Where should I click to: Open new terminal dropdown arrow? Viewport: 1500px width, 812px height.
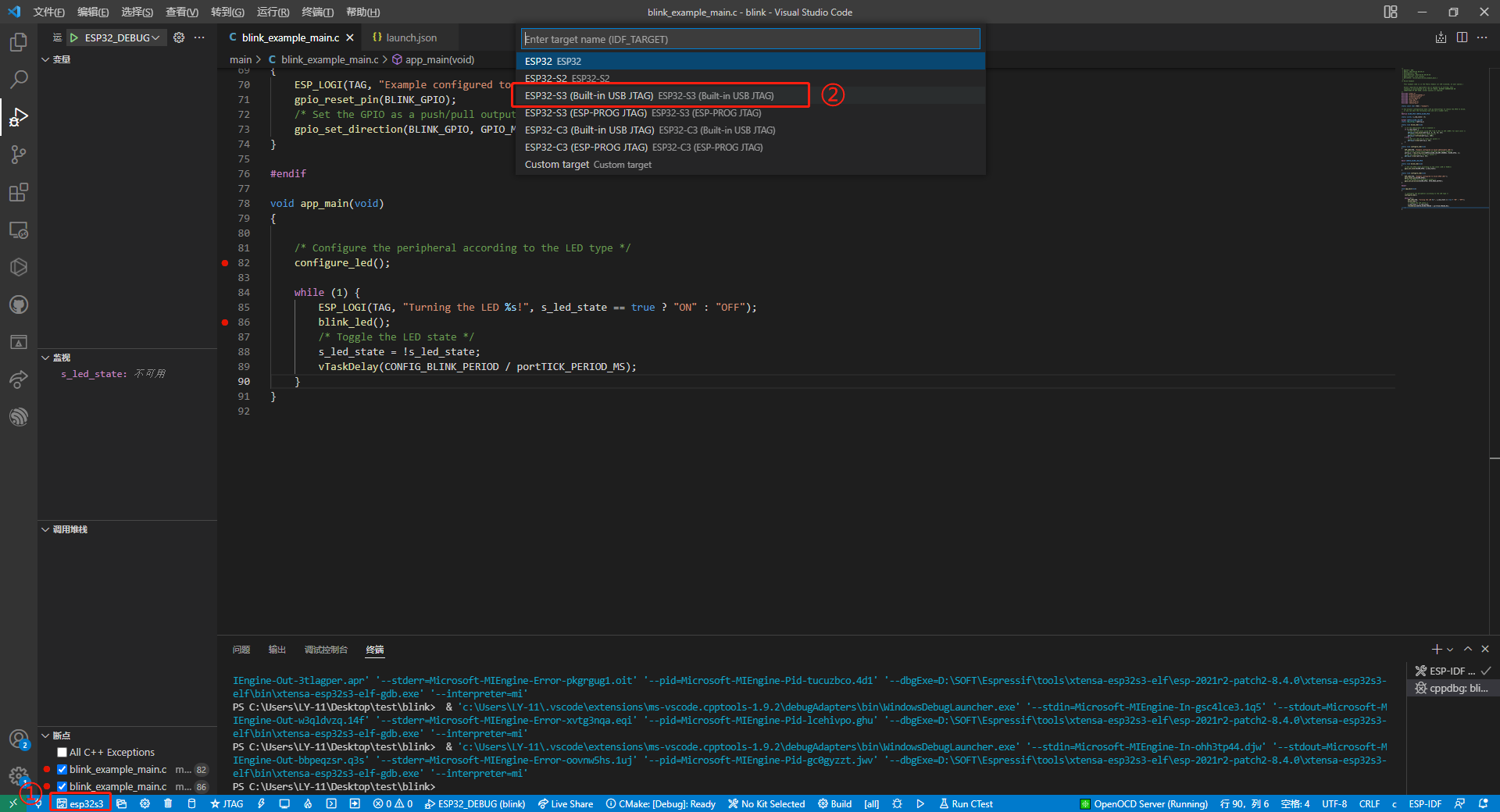point(1450,650)
